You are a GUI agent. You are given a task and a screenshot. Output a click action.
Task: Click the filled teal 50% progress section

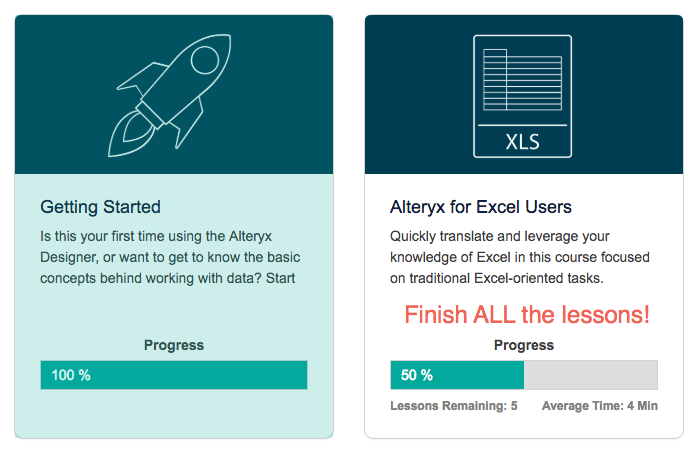(457, 375)
